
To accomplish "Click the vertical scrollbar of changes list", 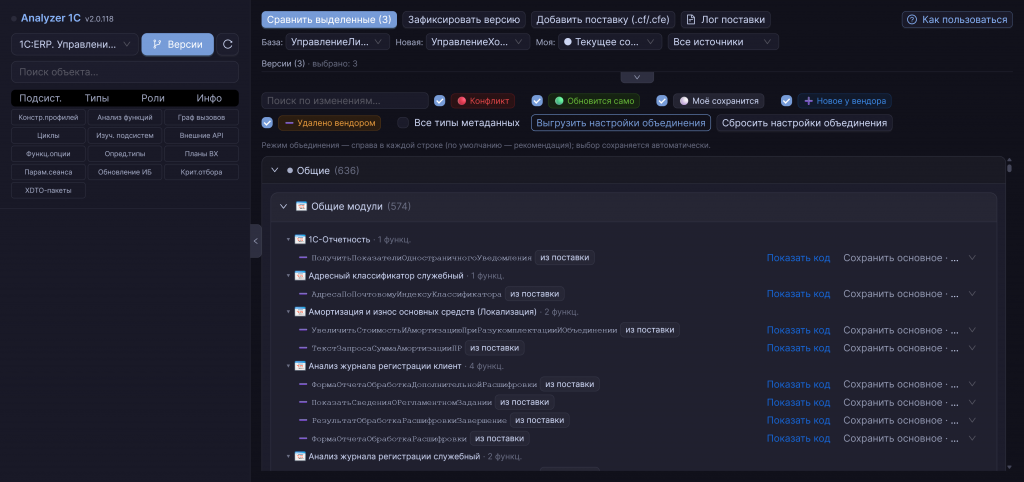I will (1009, 313).
